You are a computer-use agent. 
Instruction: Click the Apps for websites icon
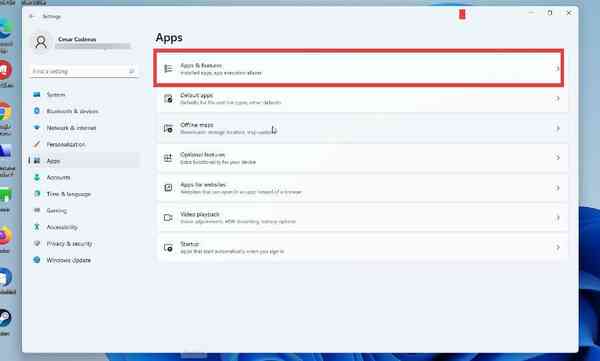click(168, 188)
